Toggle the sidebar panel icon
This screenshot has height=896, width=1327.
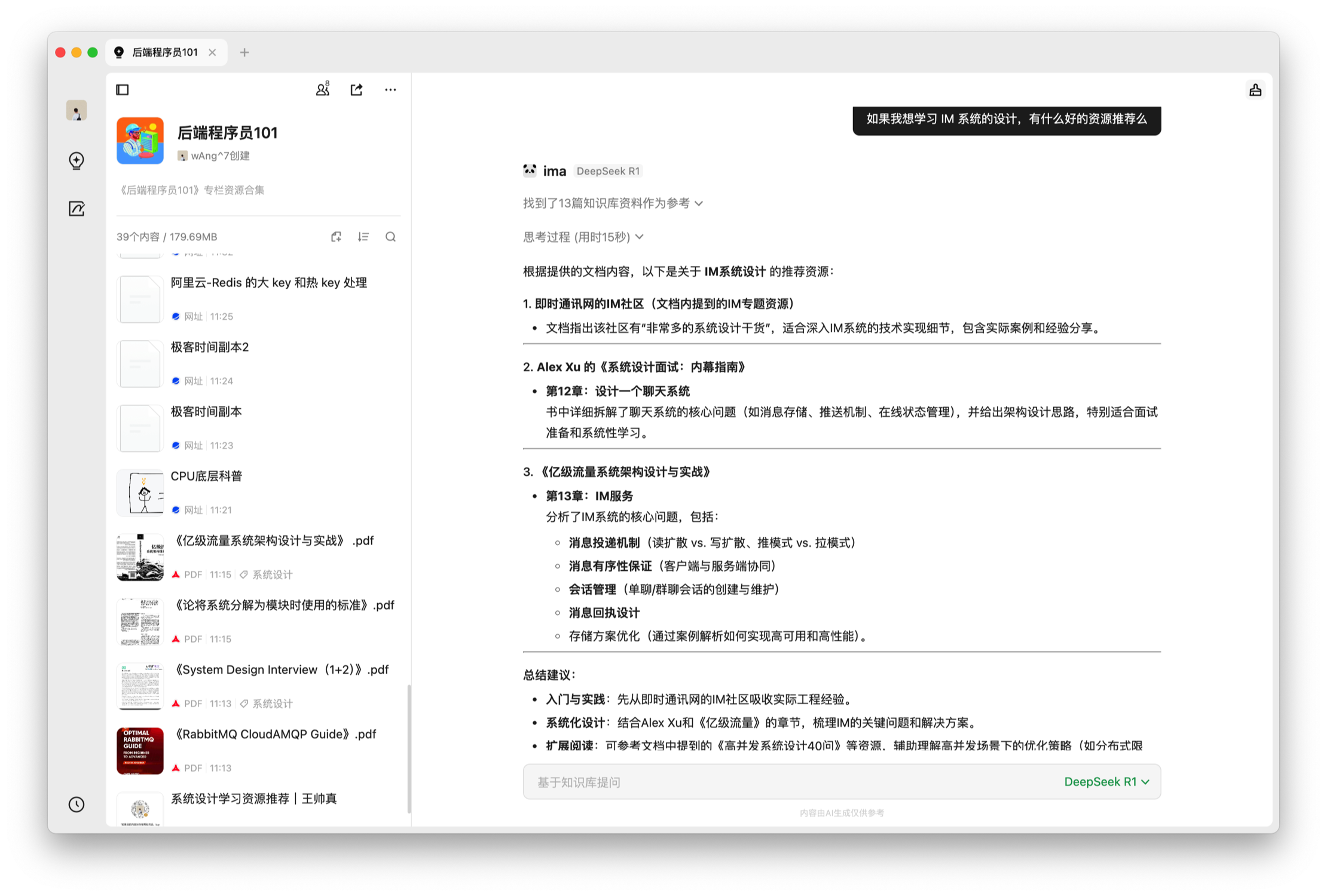123,90
